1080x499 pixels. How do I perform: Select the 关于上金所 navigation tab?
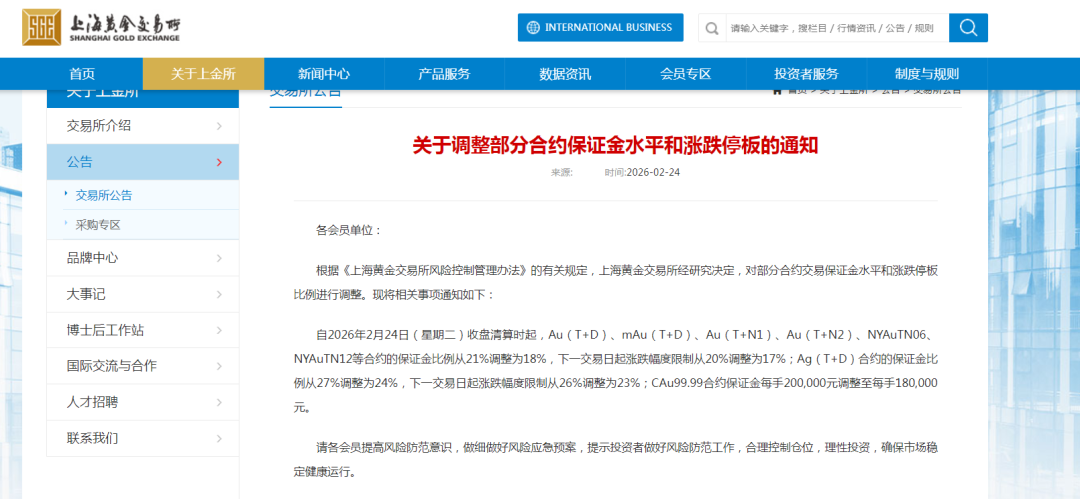tap(203, 74)
